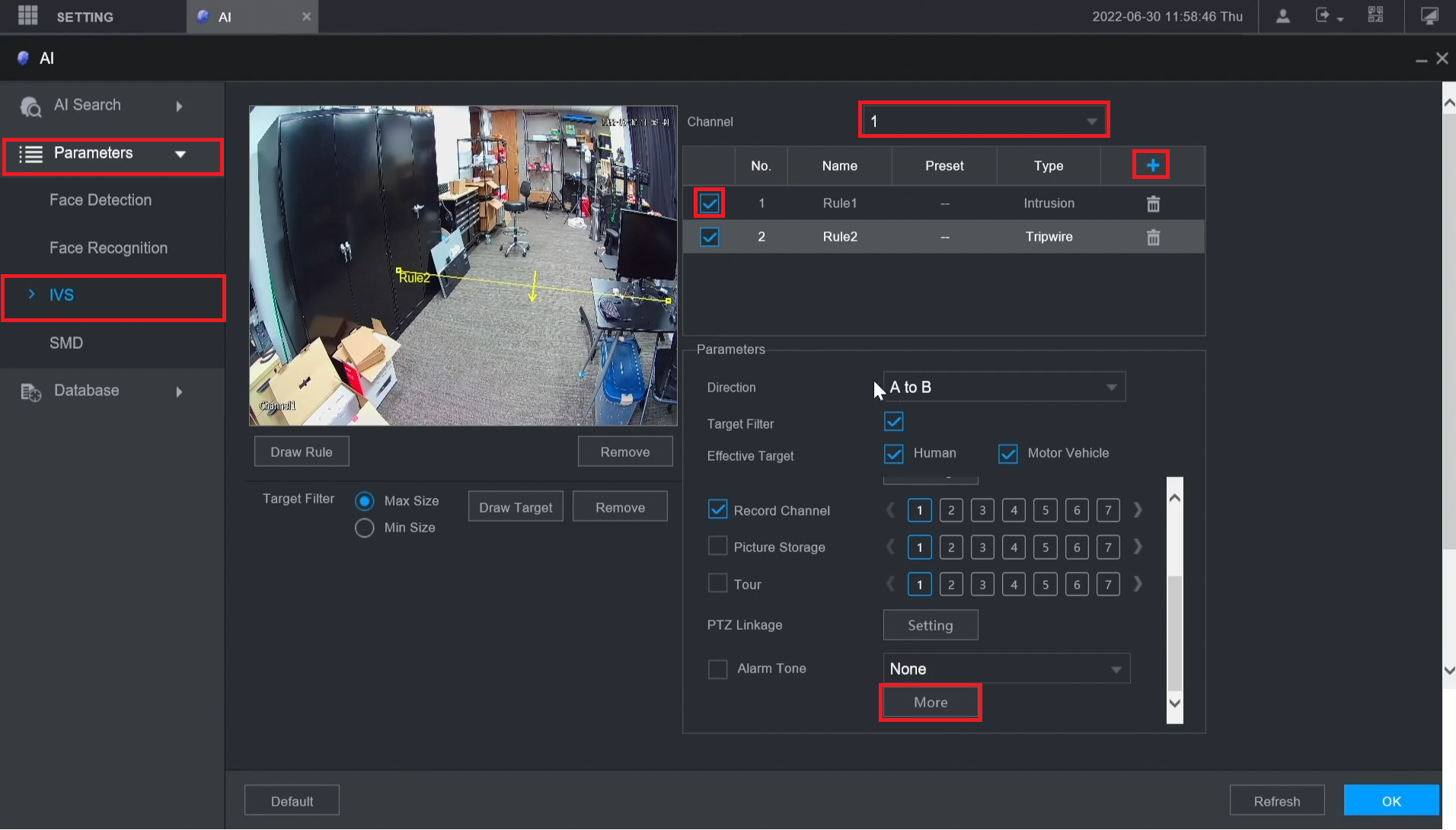This screenshot has width=1456, height=830.
Task: Select channel 3 in the Record Channel row
Action: (x=982, y=511)
